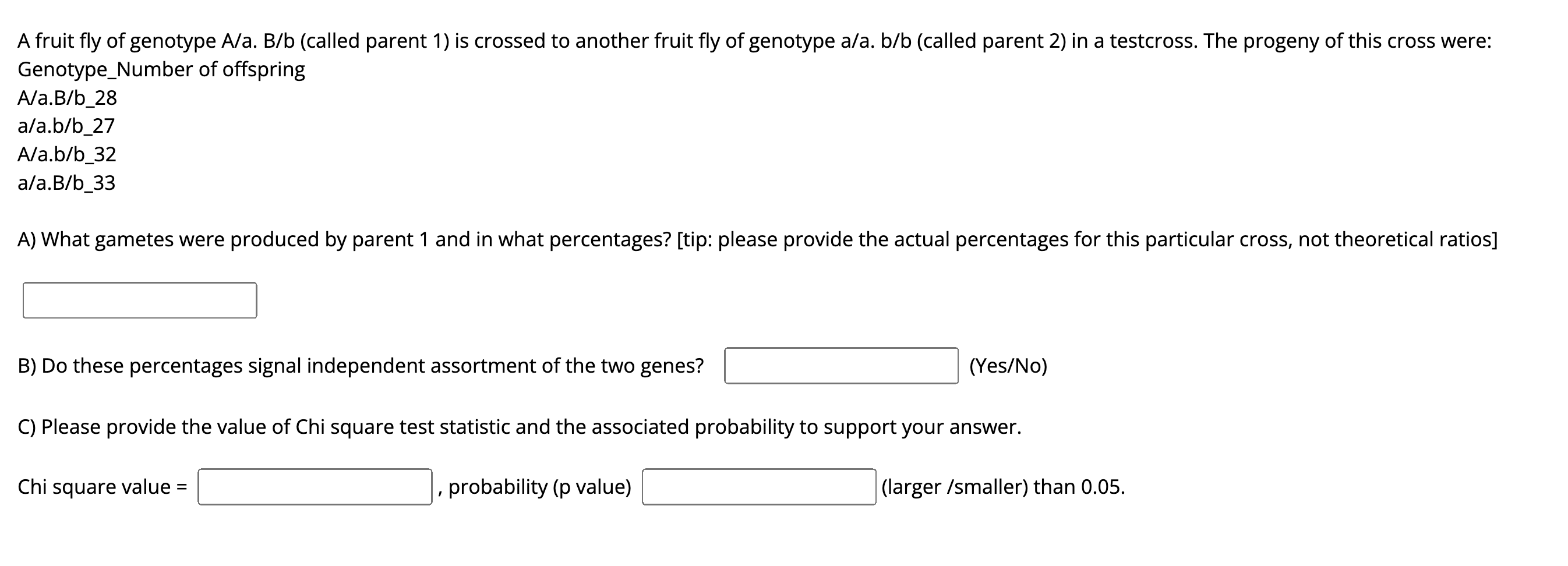Viewport: 1568px width, 566px height.
Task: Click the a/a.b/b_27 offspring row
Action: tap(66, 126)
